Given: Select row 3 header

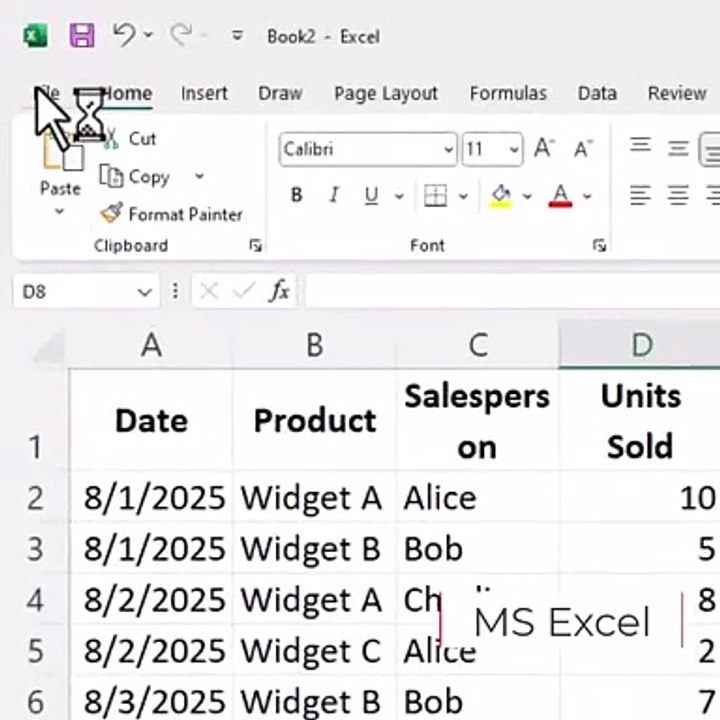Looking at the screenshot, I should pyautogui.click(x=36, y=549).
